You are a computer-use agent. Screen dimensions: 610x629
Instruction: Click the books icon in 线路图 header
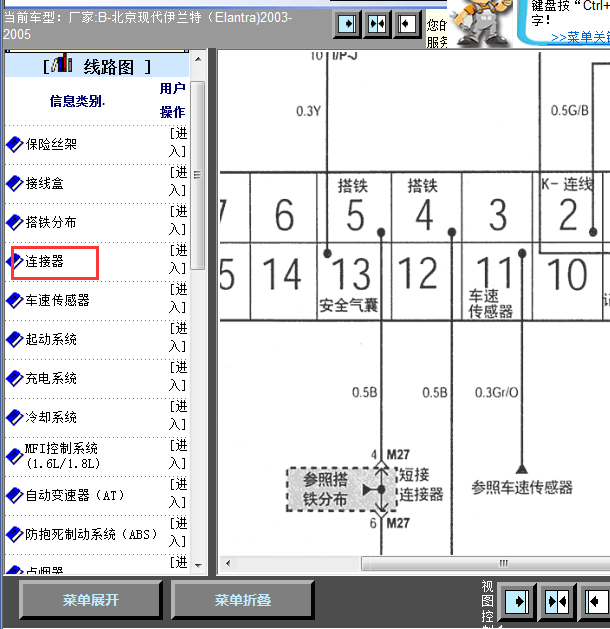tap(62, 63)
